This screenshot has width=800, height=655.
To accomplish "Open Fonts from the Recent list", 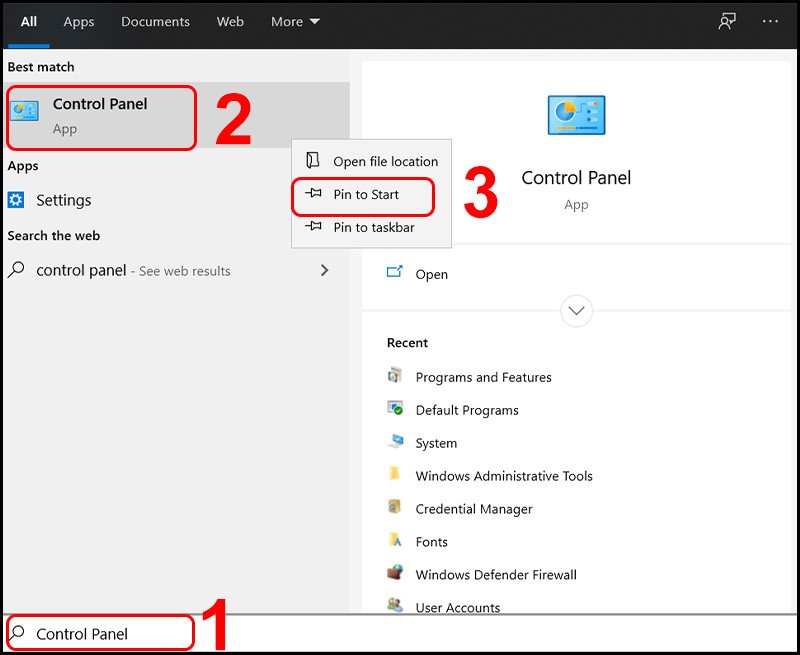I will (x=432, y=542).
